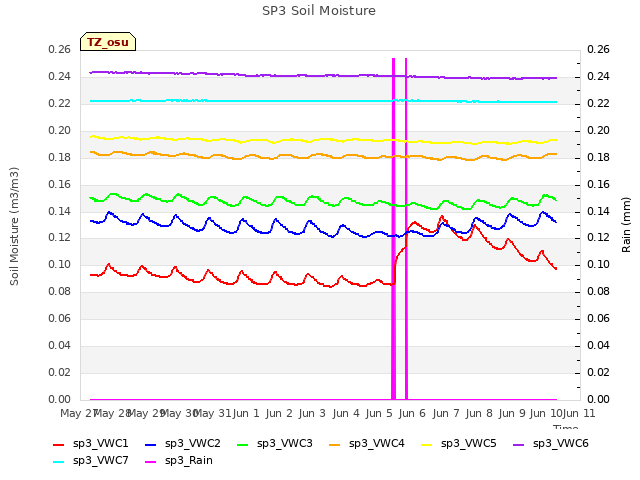Click right axis value 0.14

[598, 211]
